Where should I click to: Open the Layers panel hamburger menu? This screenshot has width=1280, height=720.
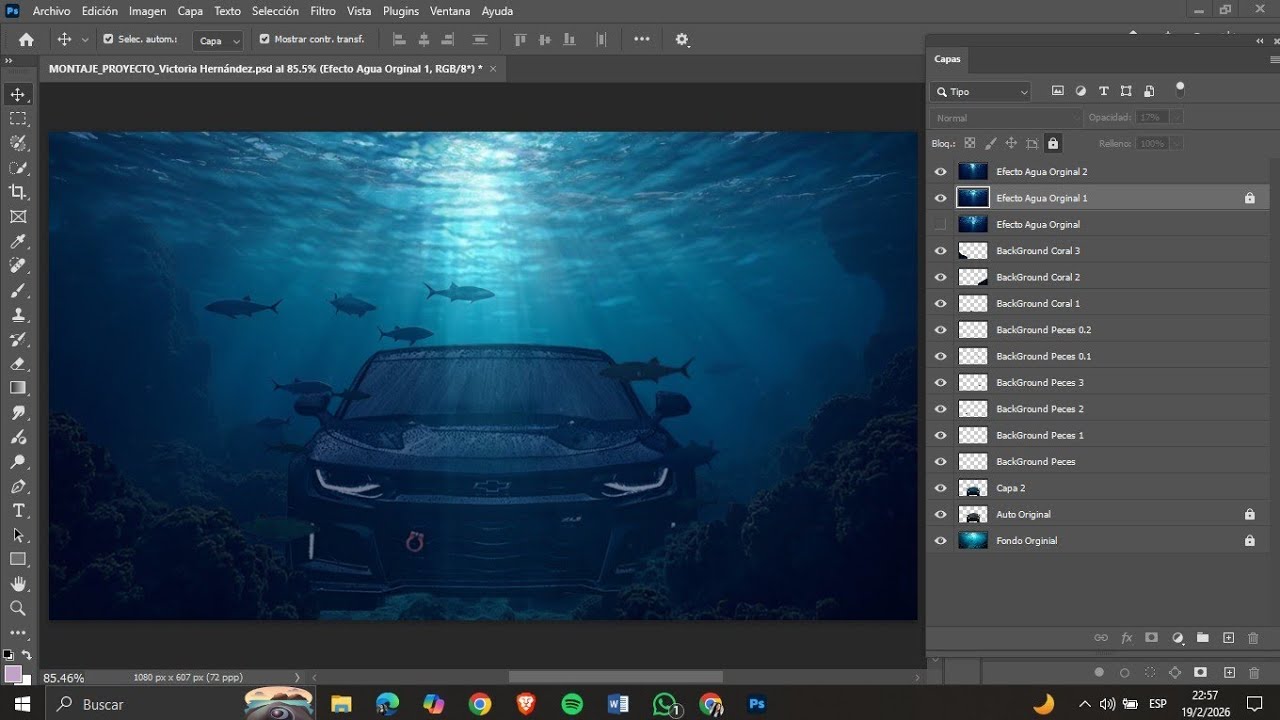pos(1273,59)
